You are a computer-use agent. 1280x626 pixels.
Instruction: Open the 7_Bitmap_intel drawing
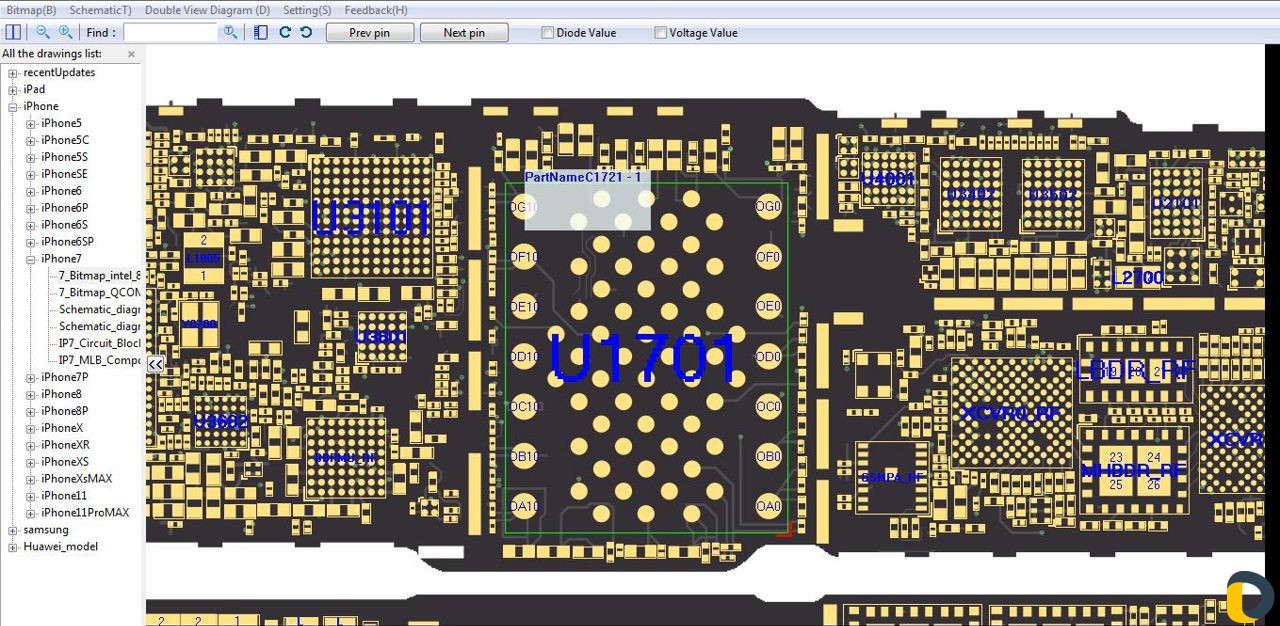[100, 276]
